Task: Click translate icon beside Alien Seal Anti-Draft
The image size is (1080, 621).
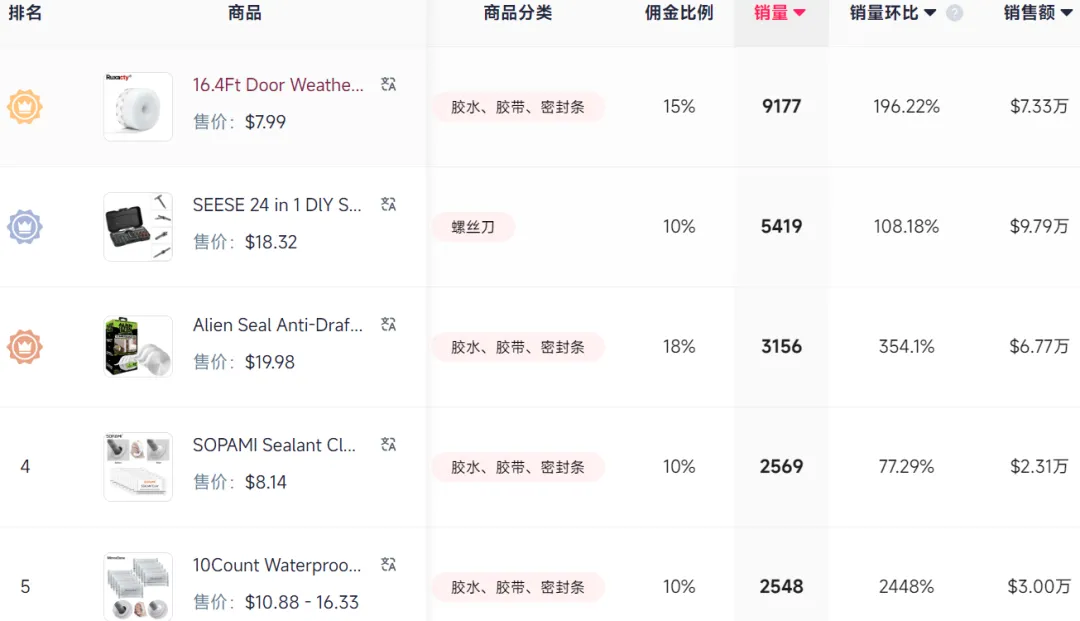Action: tap(389, 325)
